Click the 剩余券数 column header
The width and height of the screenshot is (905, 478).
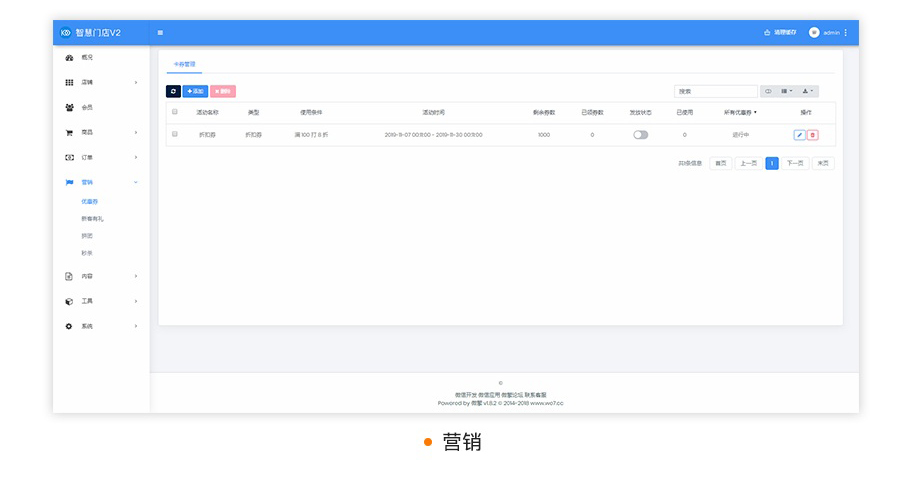point(544,113)
